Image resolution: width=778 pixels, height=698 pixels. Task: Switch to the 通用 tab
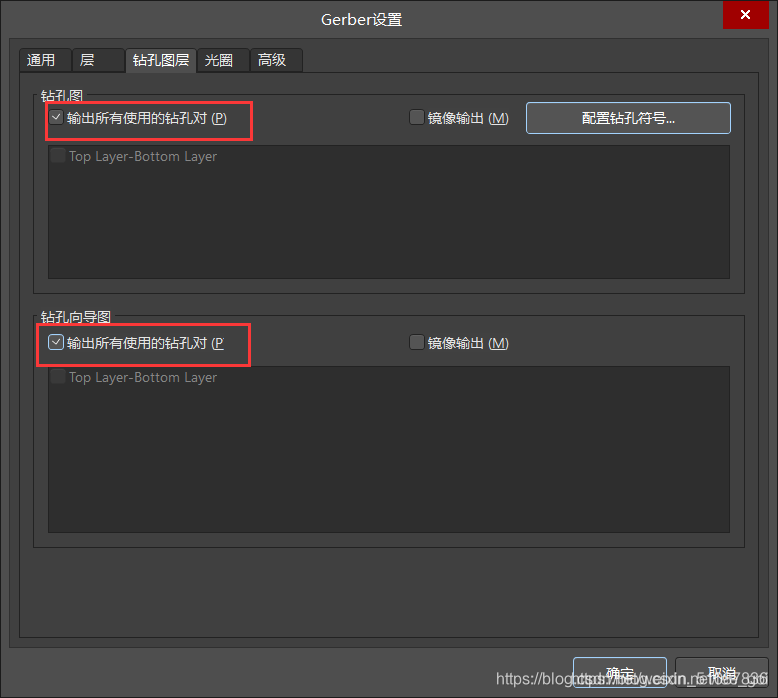point(42,60)
